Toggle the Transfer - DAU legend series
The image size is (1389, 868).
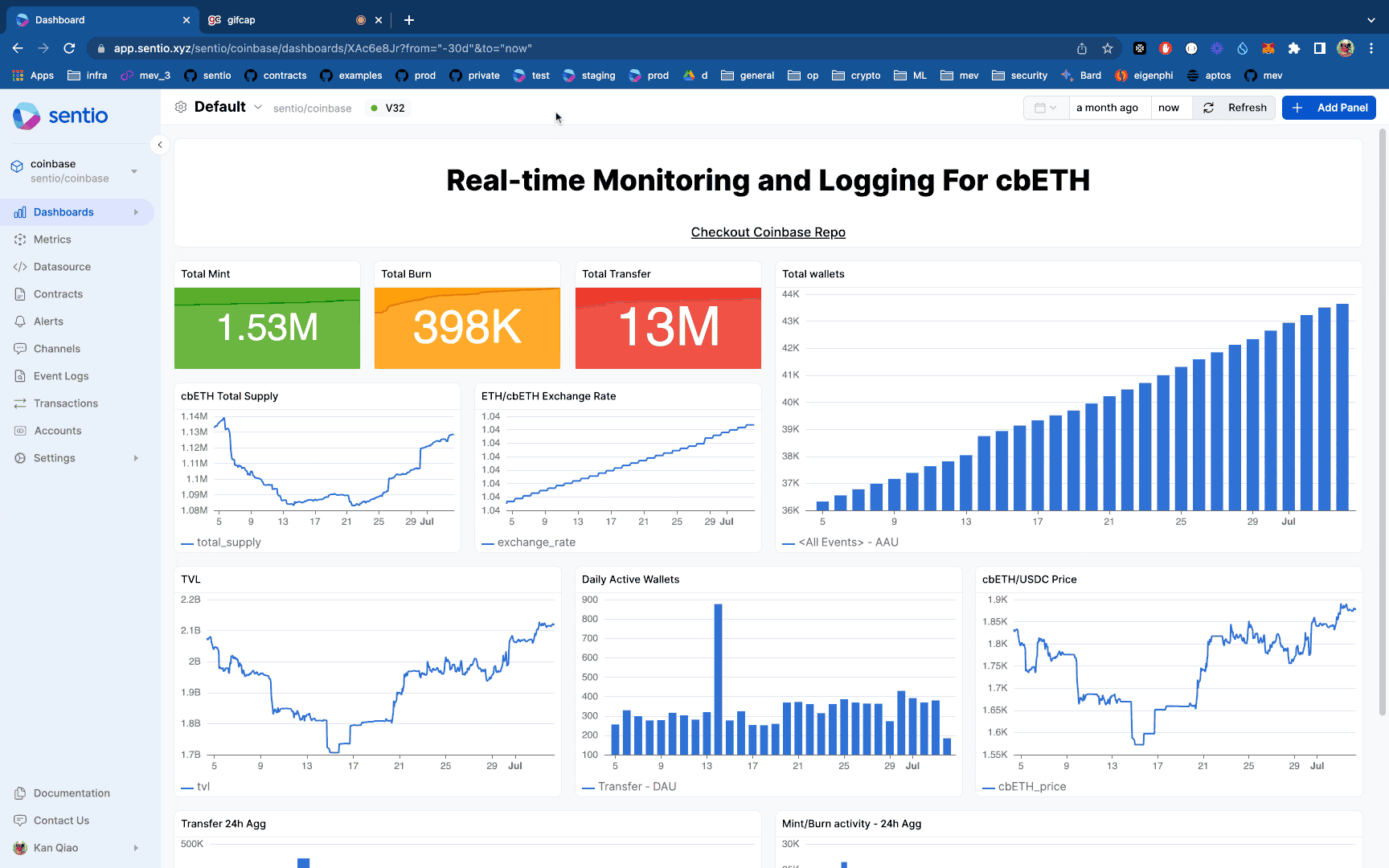click(x=629, y=787)
